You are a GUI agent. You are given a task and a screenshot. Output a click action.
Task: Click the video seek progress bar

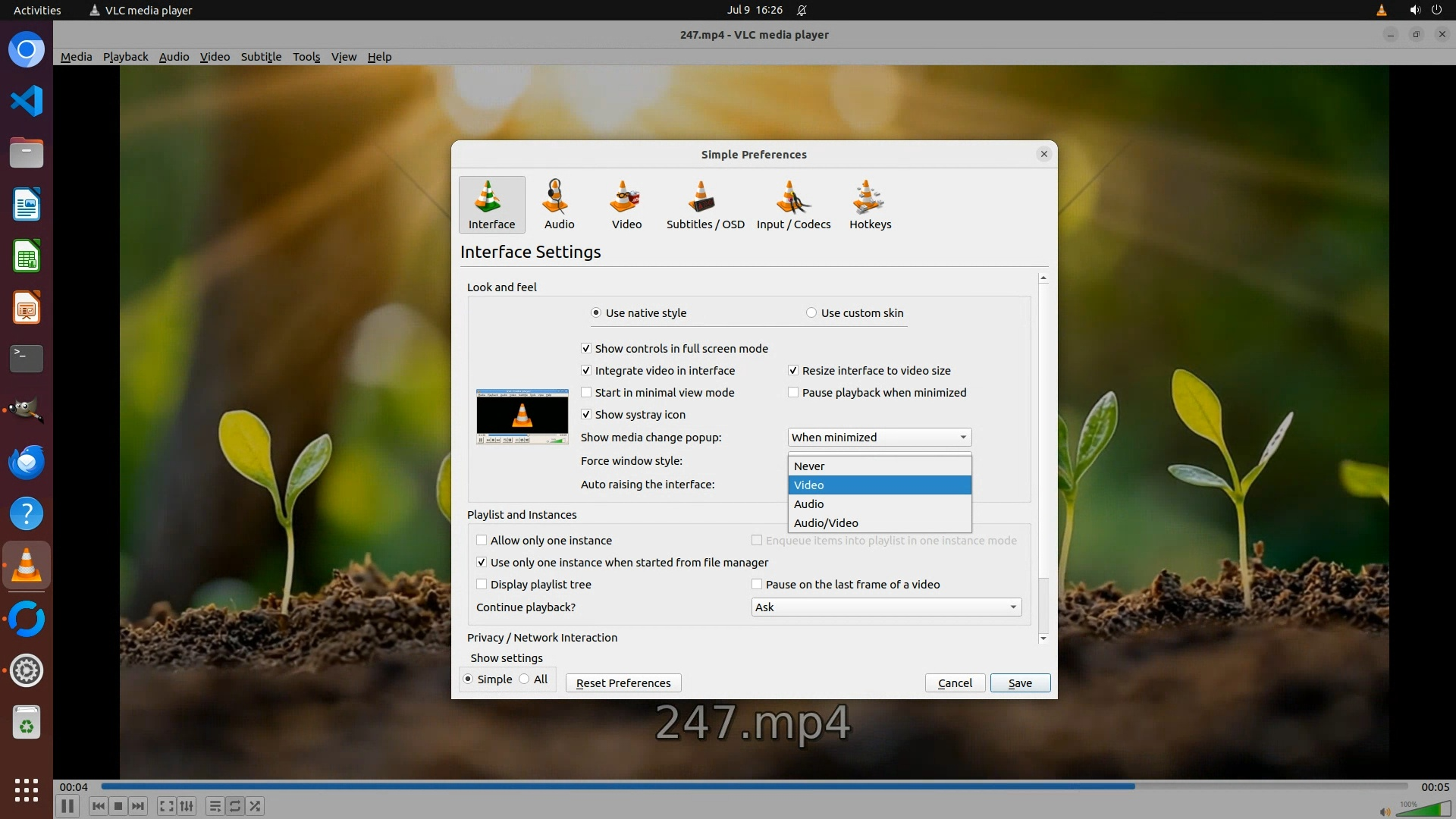754,786
